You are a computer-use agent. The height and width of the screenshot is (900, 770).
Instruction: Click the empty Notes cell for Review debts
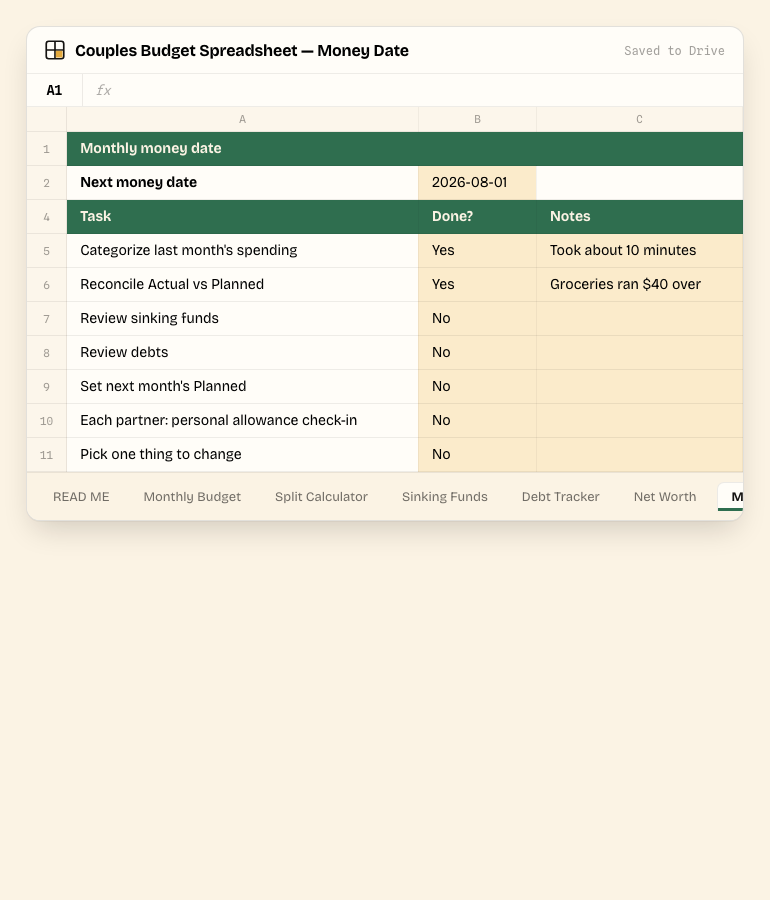(640, 352)
